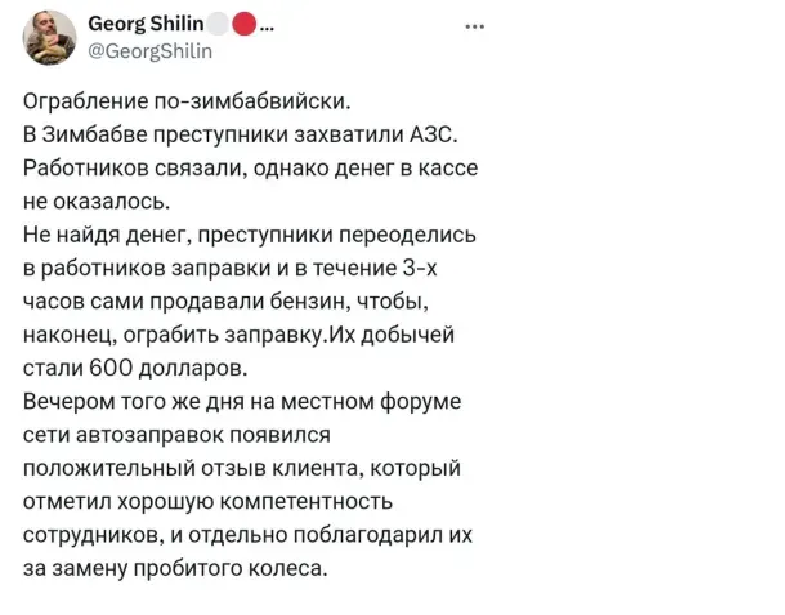Click the line starting 'Вечером того же дня'
785x615 pixels.
[241, 402]
